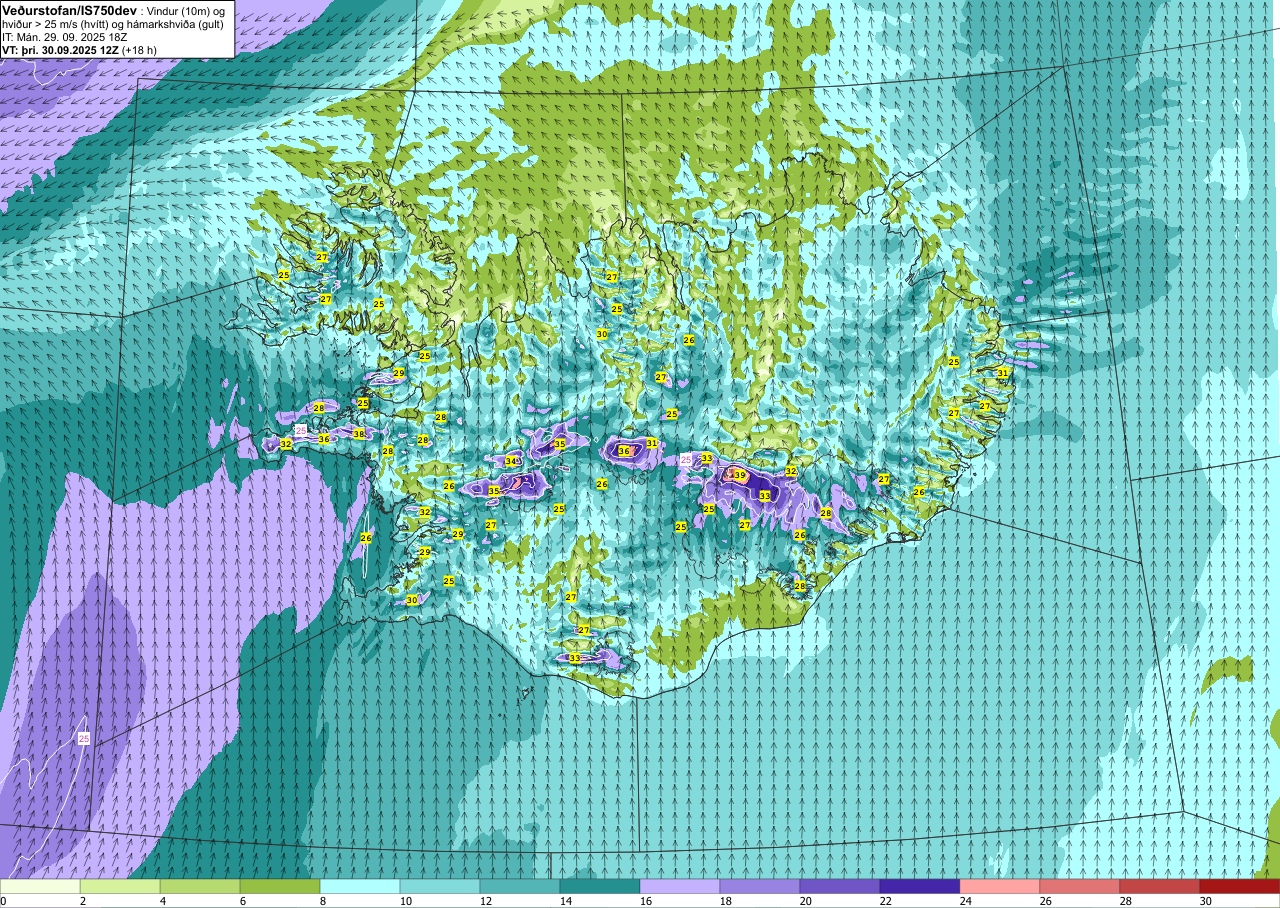Click the 'IT: Mán. 29. 09. 2025 18Z' line
The image size is (1280, 908).
click(65, 37)
